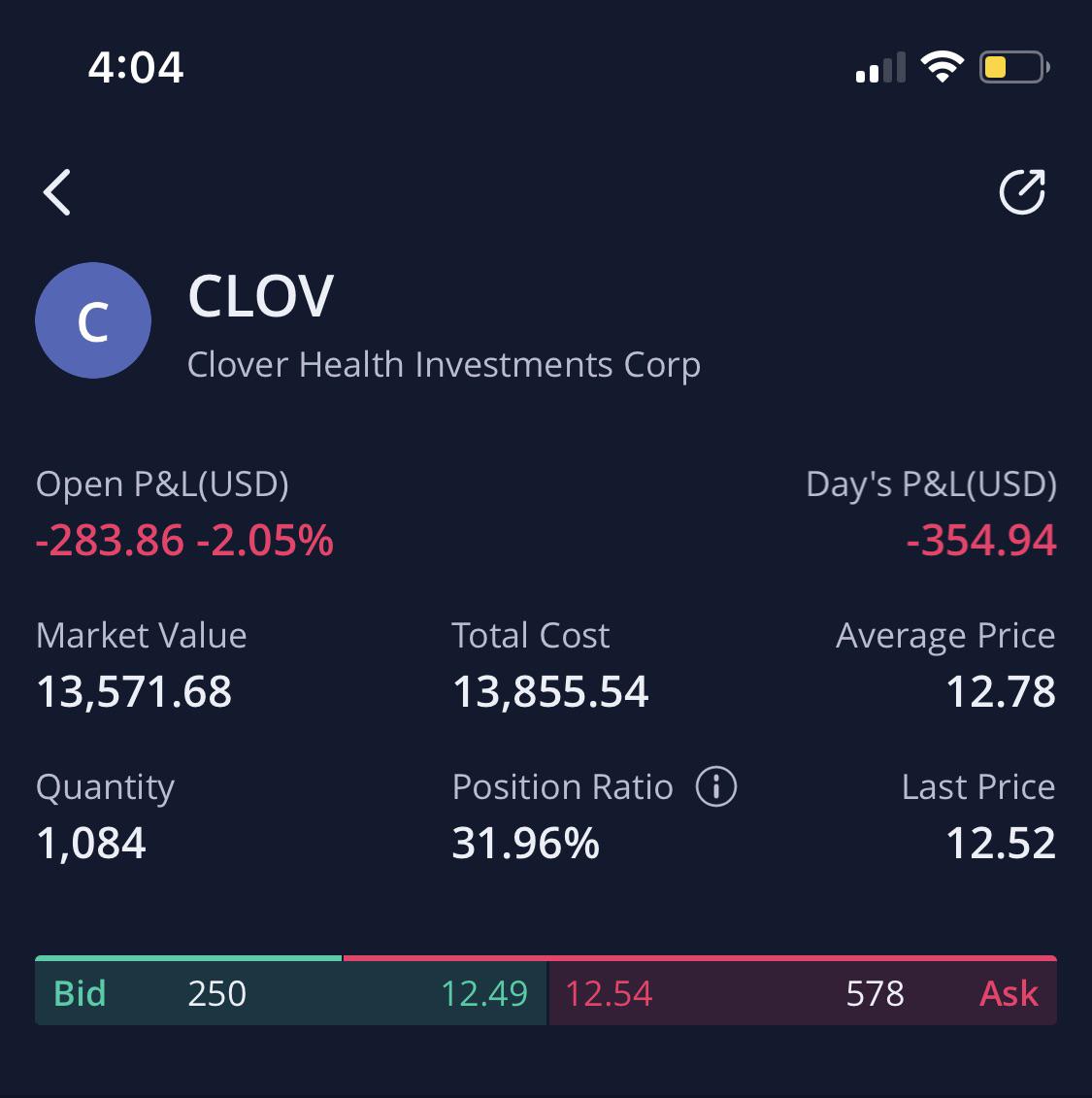Tap the battery indicator icon
Viewport: 1092px width, 1098px height.
point(1012,67)
